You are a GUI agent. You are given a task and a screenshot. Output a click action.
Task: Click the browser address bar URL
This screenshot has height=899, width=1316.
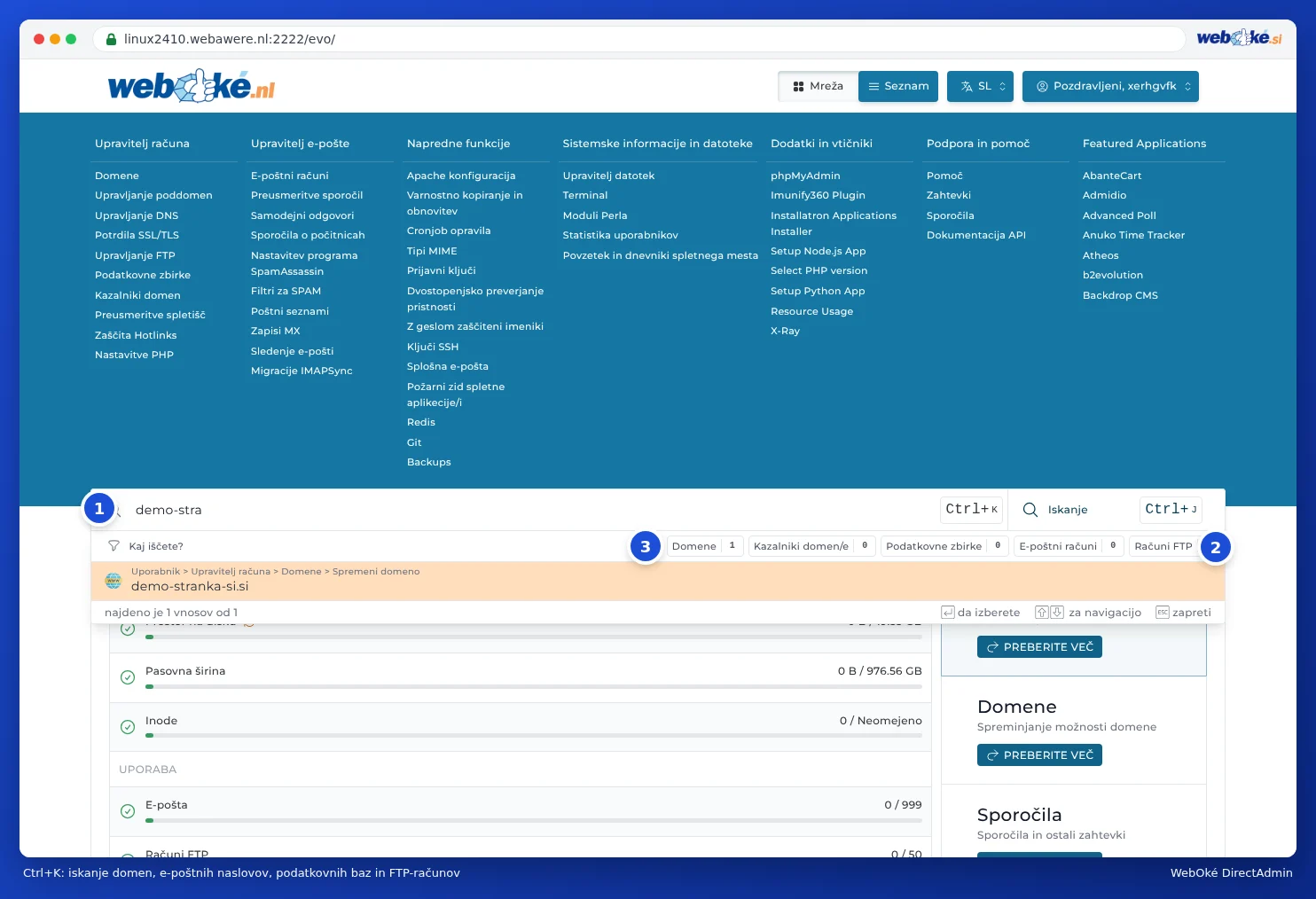pyautogui.click(x=230, y=39)
